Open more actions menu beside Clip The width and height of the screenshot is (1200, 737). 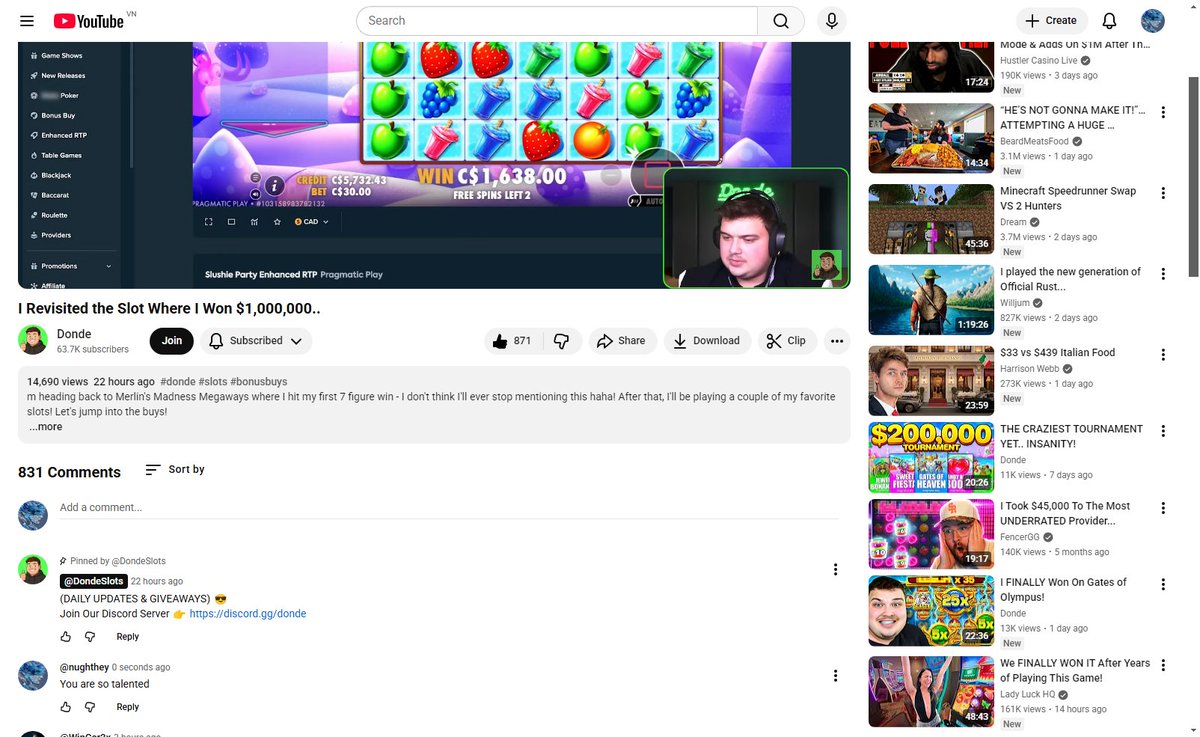tap(838, 341)
